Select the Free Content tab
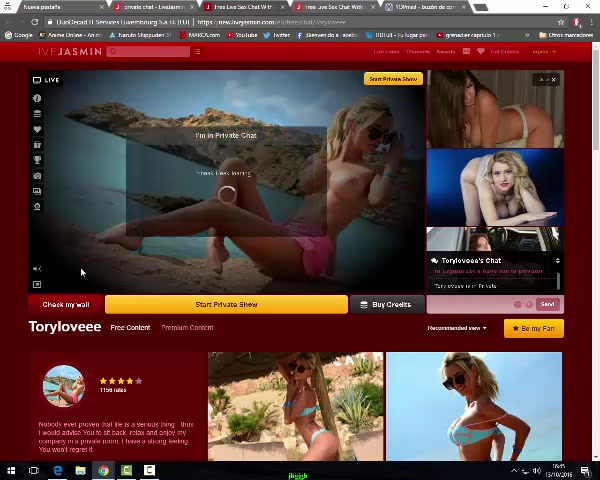The image size is (600, 480). point(130,328)
